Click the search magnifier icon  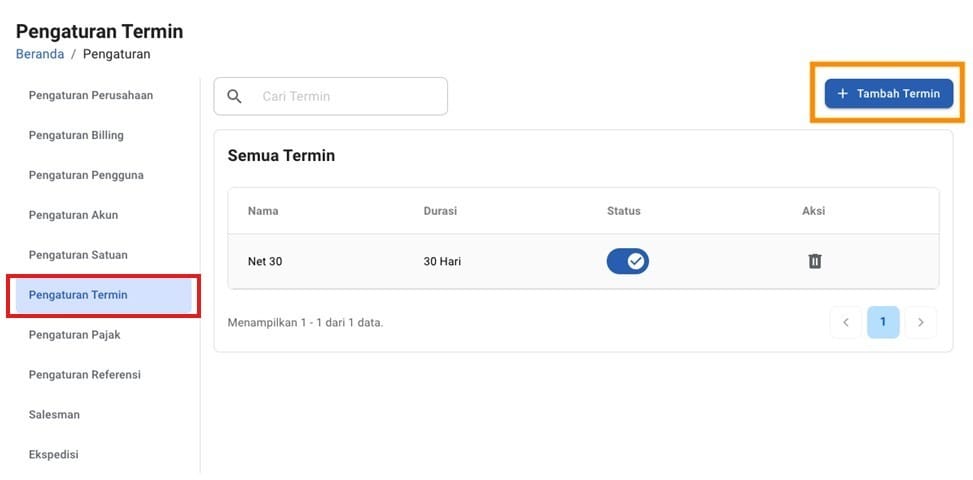click(235, 96)
